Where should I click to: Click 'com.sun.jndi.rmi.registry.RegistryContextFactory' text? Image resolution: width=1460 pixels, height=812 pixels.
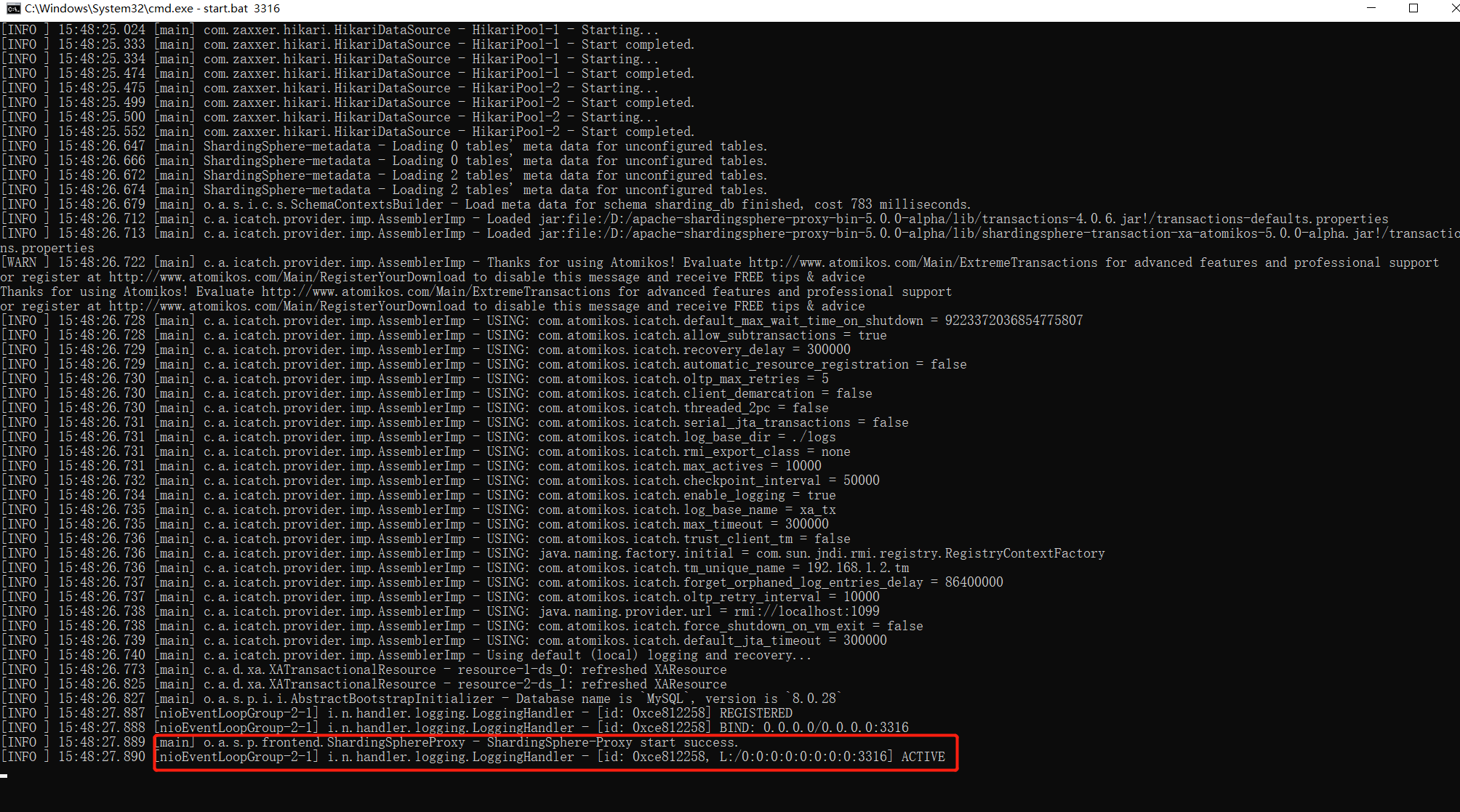click(x=931, y=553)
